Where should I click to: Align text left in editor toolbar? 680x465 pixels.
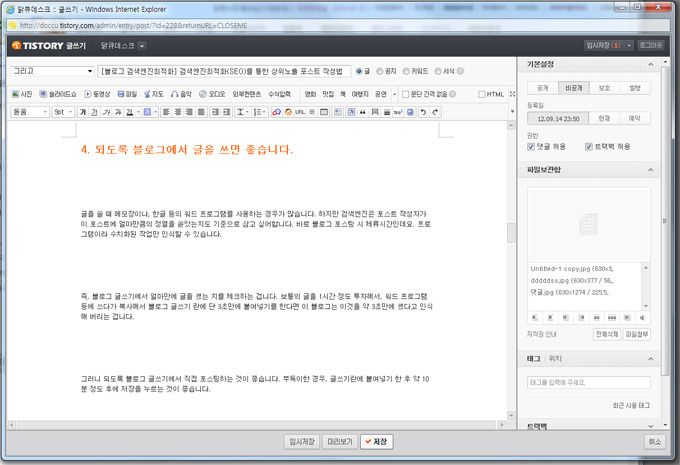pos(166,112)
